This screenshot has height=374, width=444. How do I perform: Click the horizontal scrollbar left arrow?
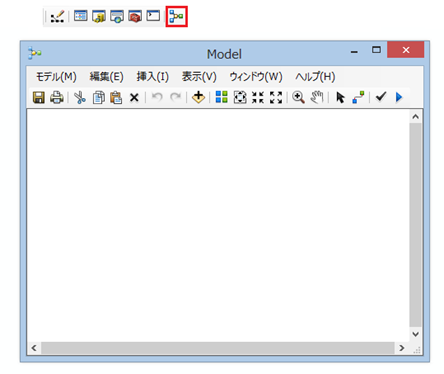[34, 348]
